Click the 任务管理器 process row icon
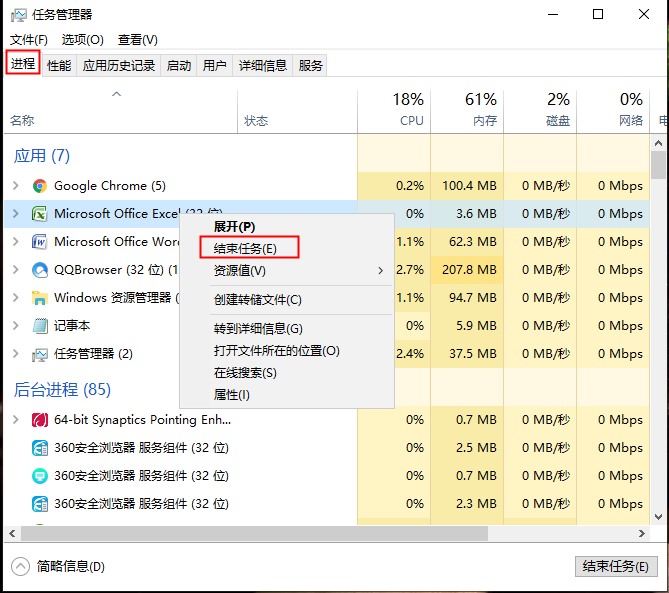This screenshot has height=593, width=669. pos(40,354)
